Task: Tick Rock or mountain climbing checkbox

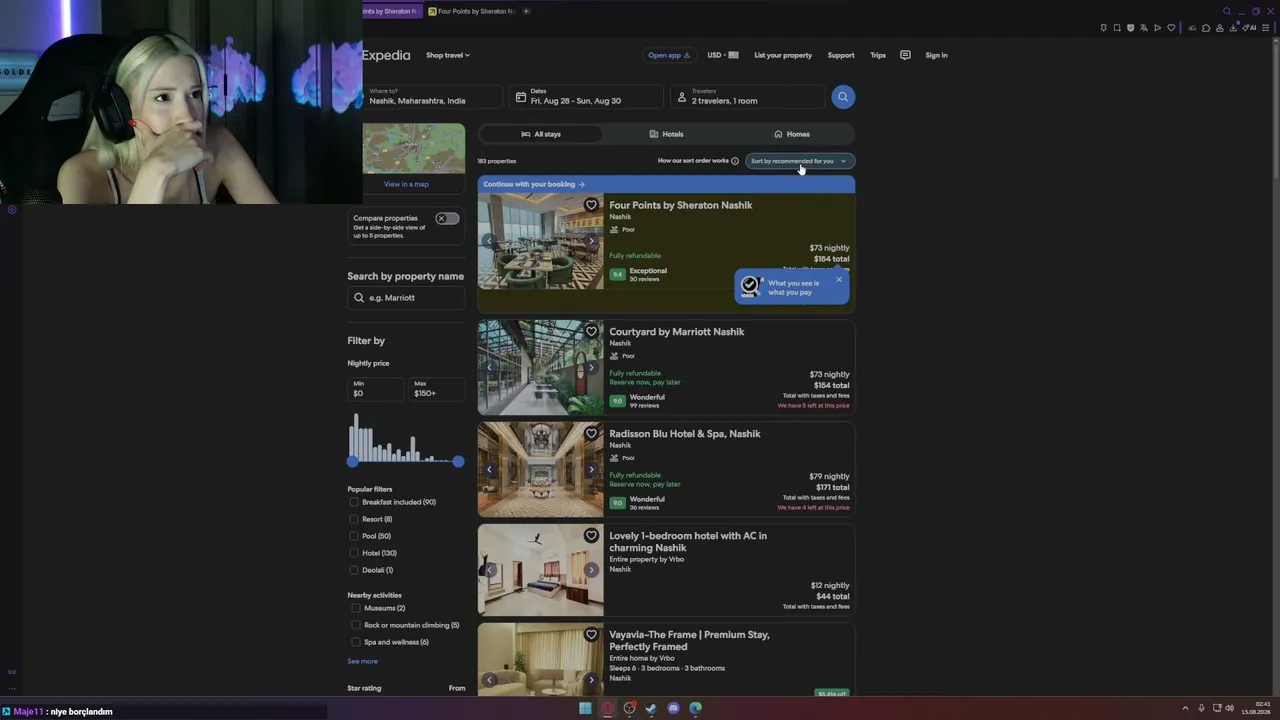Action: [355, 625]
